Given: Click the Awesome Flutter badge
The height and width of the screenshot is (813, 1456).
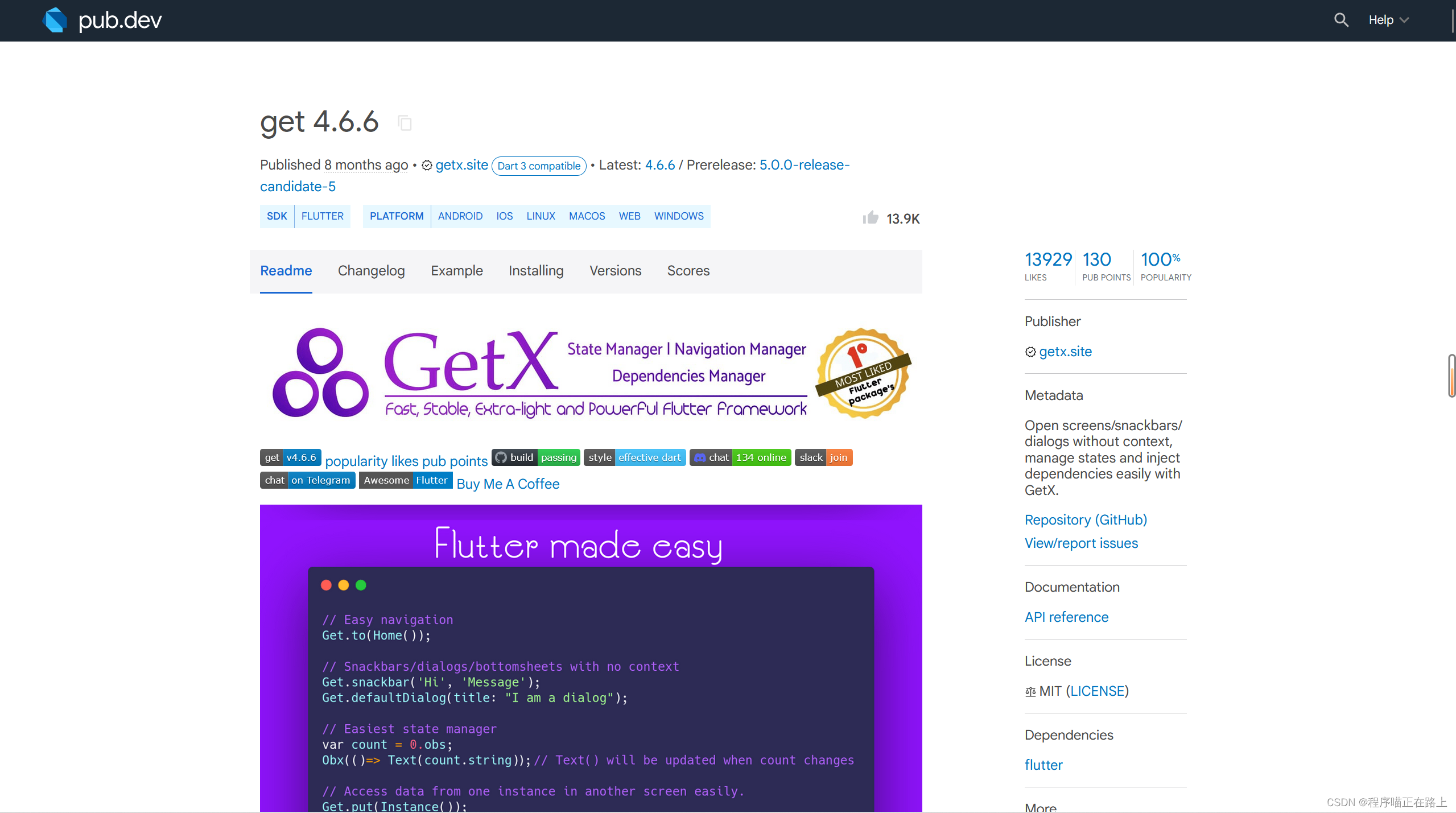Looking at the screenshot, I should click(406, 480).
